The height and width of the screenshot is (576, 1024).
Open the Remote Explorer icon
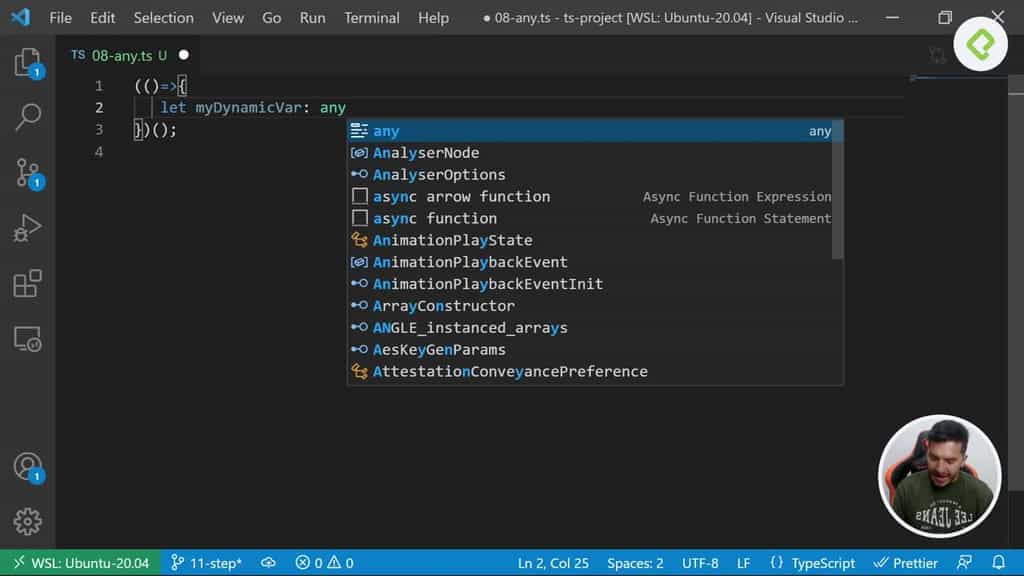[27, 338]
